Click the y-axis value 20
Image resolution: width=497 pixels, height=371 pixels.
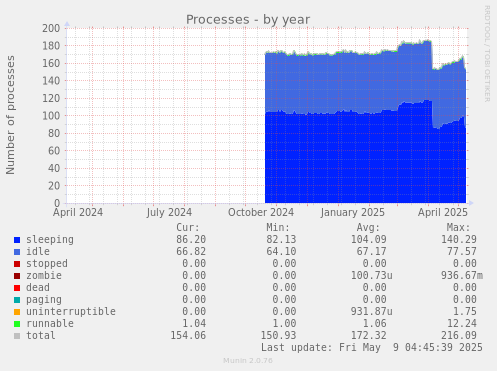click(54, 186)
